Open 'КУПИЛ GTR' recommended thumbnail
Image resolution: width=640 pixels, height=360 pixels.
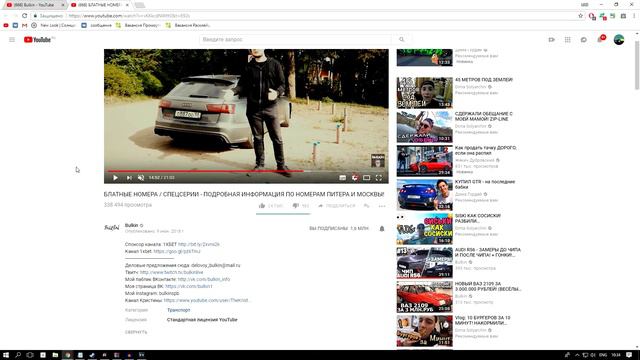[x=424, y=195]
